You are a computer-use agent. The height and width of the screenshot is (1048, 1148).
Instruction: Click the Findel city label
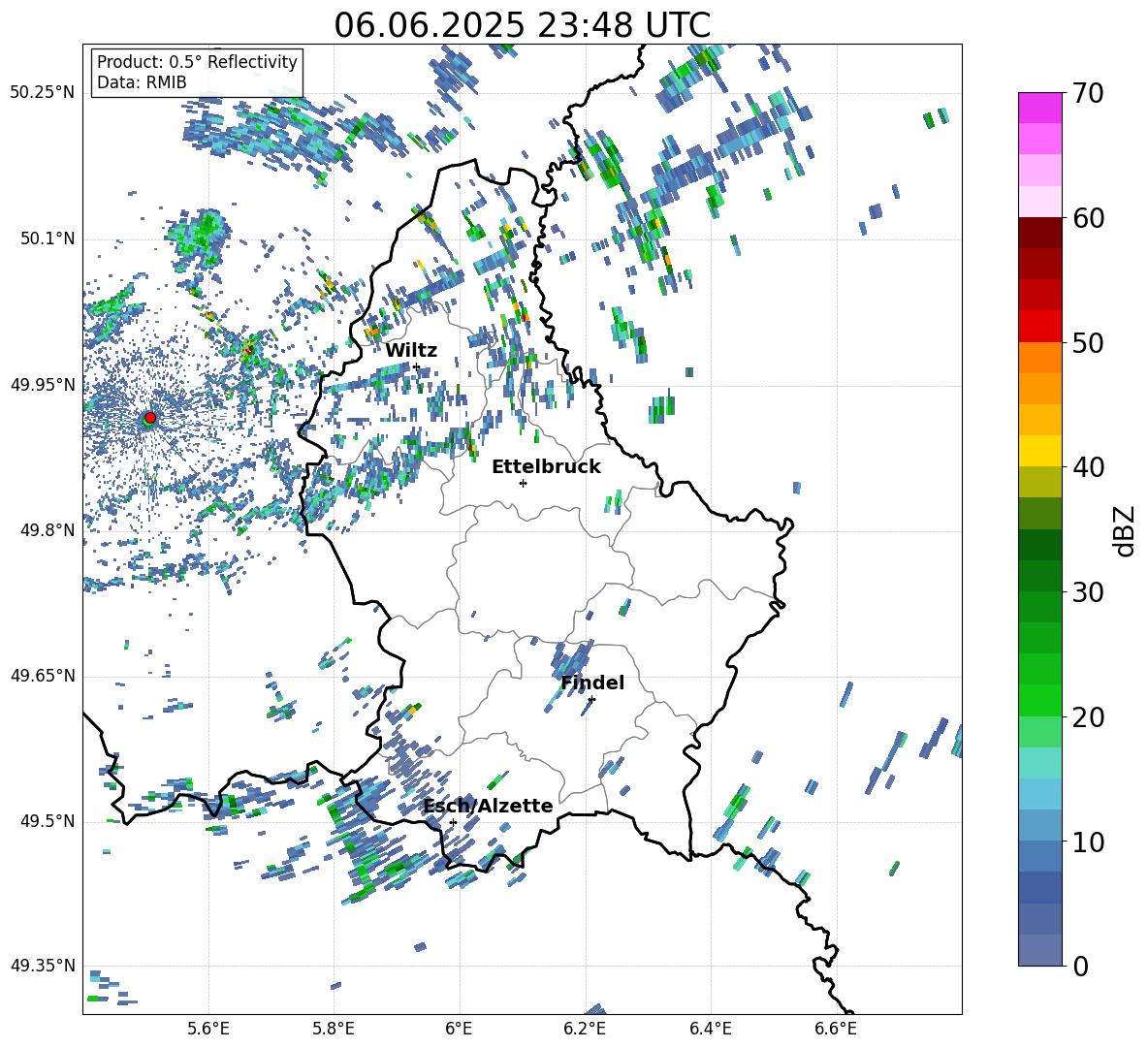[x=592, y=683]
